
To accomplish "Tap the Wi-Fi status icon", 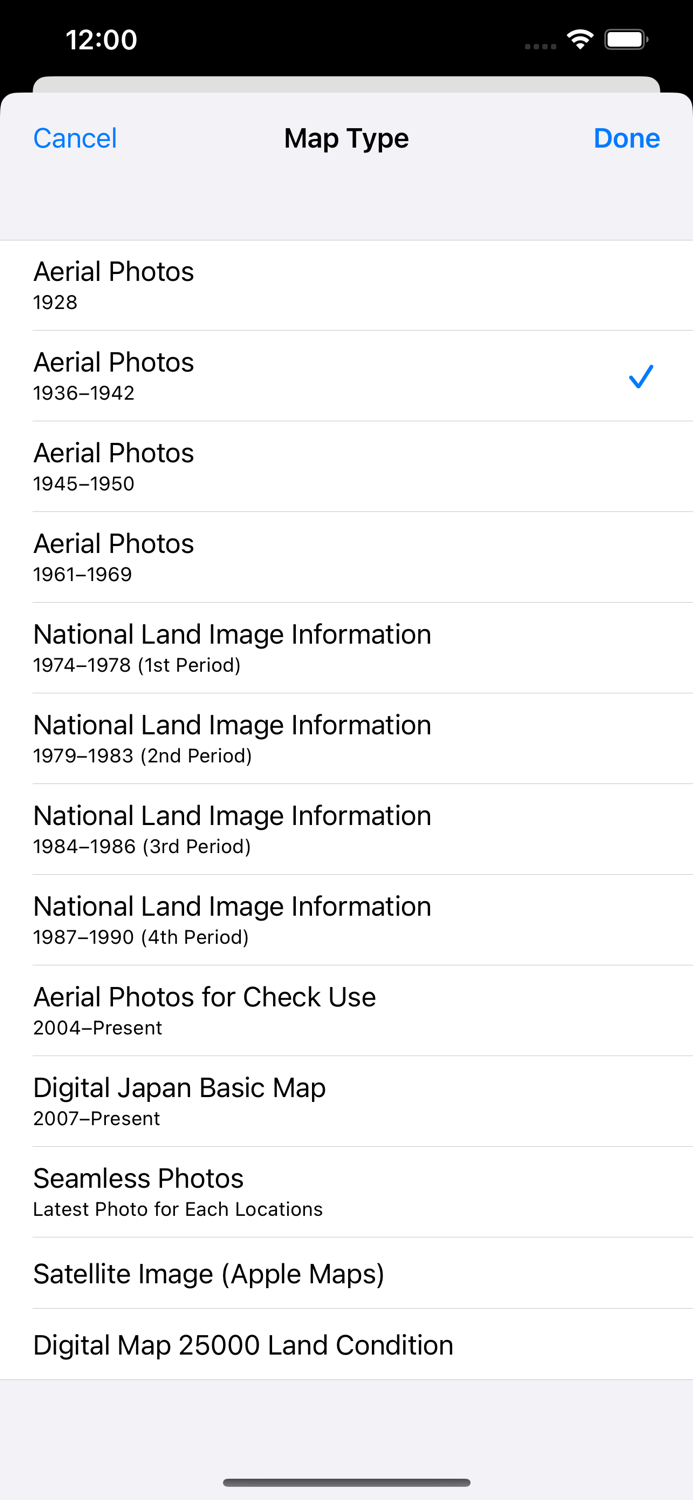I will [x=579, y=40].
